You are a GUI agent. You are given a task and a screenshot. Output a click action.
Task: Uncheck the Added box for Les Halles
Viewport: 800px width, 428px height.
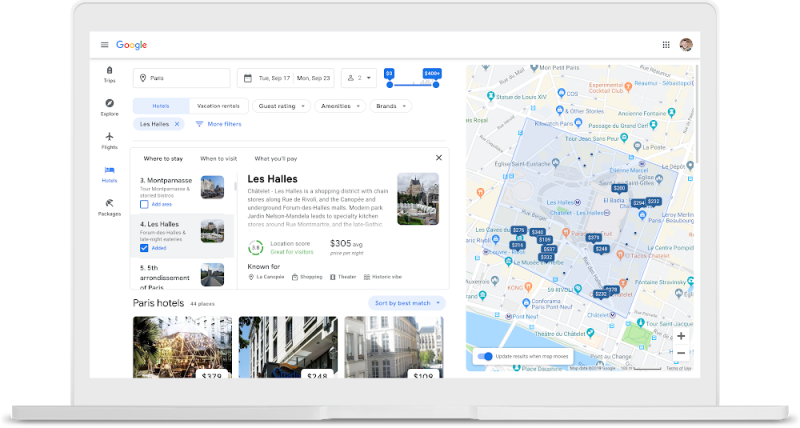point(145,248)
